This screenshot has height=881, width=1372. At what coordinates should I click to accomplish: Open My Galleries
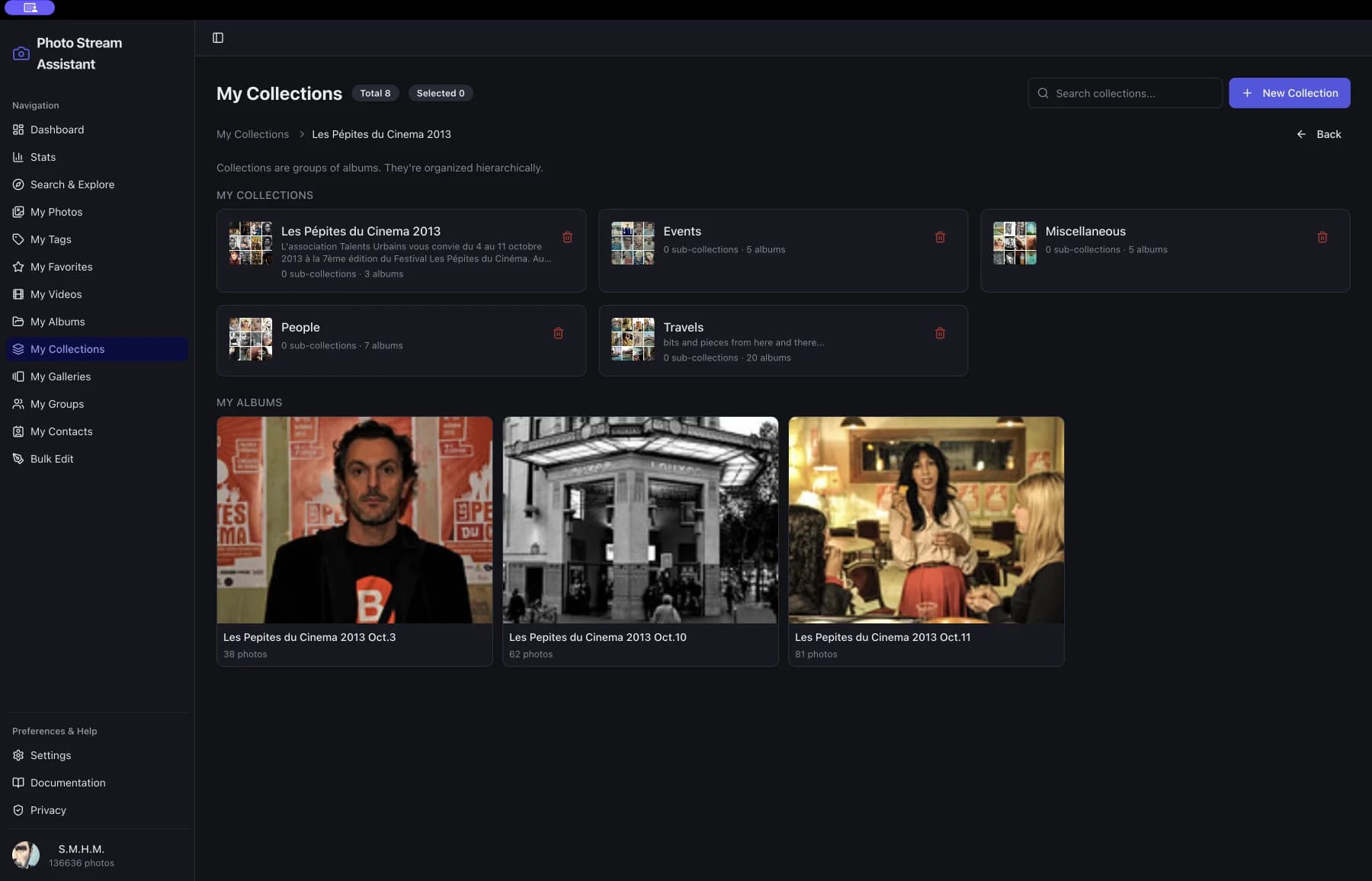coord(60,376)
